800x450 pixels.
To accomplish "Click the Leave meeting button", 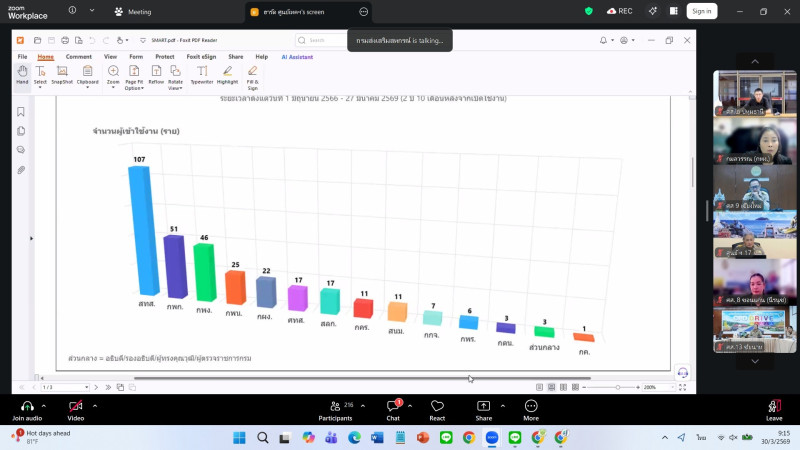I will 773,408.
